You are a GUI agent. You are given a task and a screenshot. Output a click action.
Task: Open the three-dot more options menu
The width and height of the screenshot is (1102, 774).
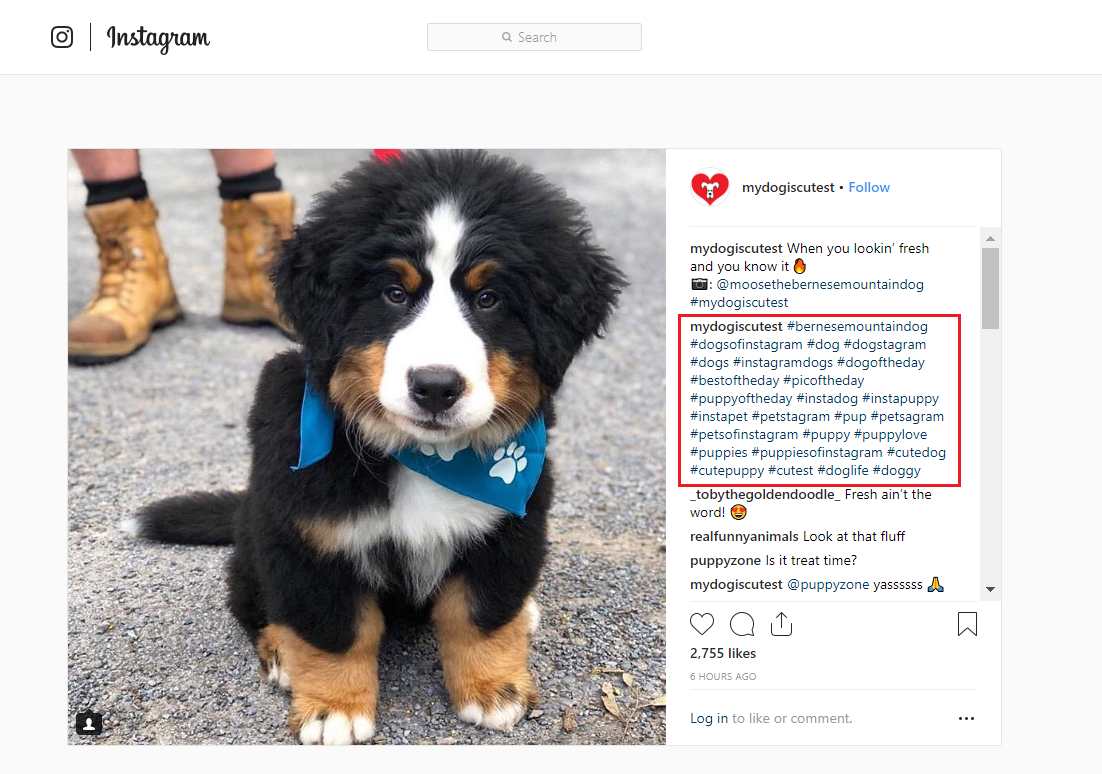click(966, 718)
